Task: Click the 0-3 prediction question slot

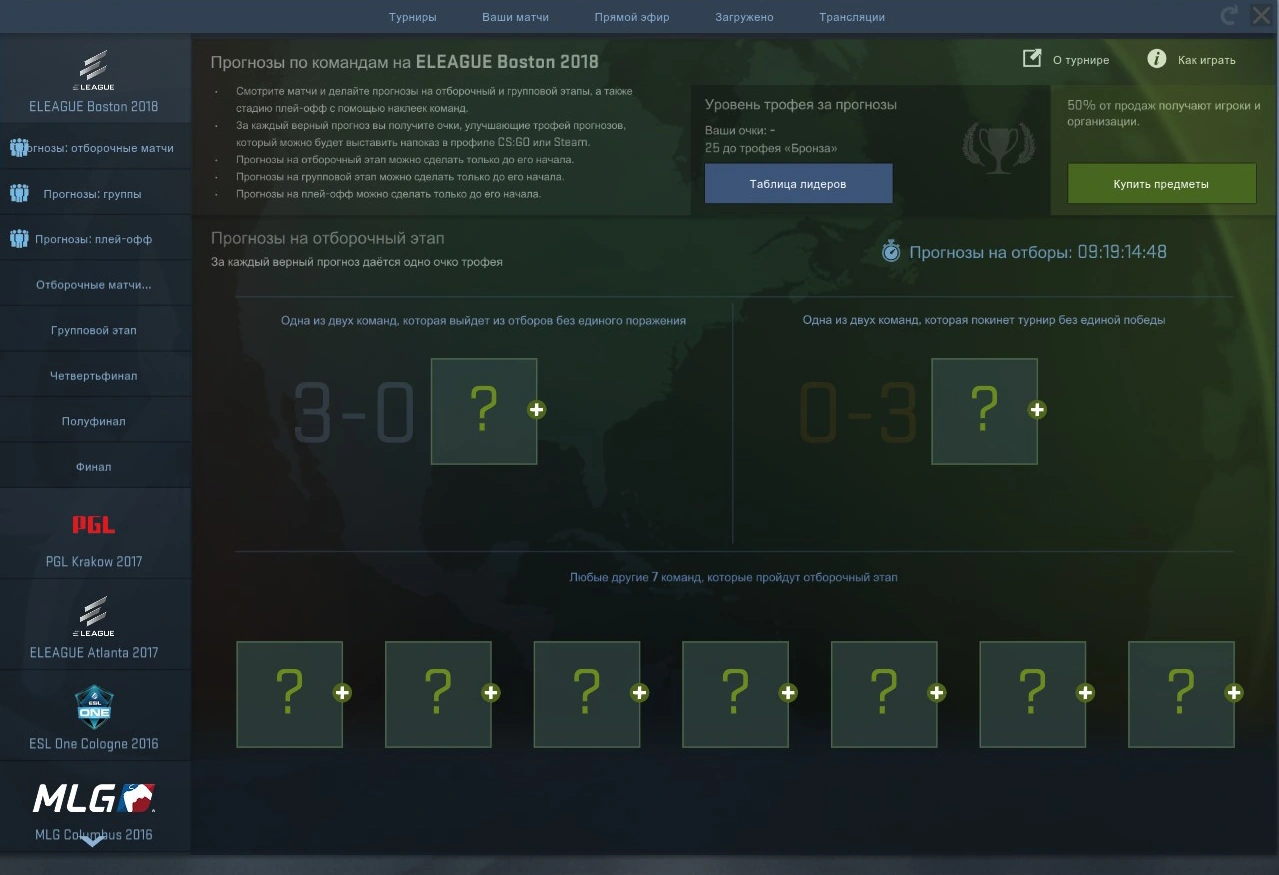Action: (x=984, y=411)
